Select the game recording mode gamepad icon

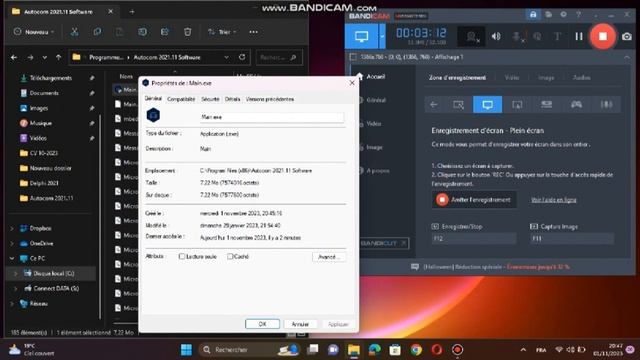click(x=576, y=104)
